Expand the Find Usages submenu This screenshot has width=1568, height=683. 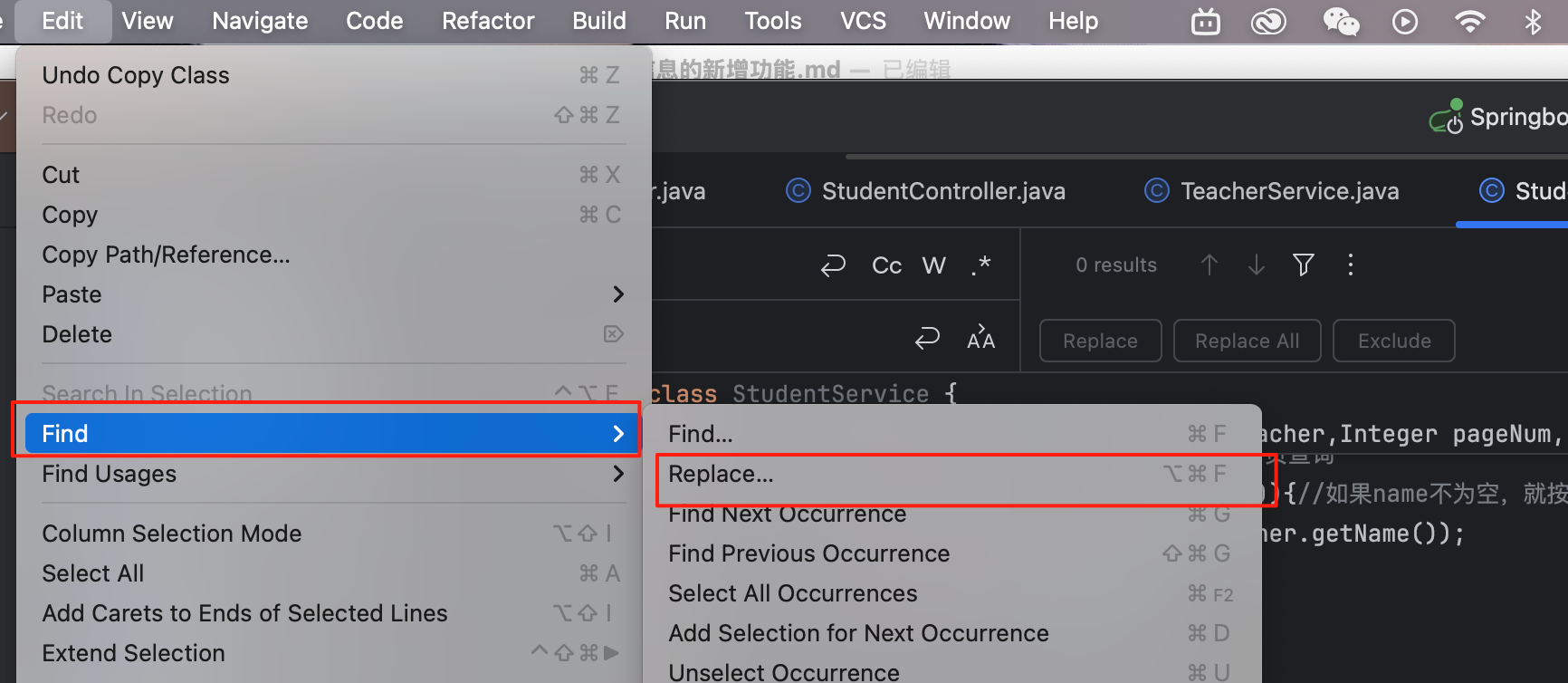click(617, 474)
